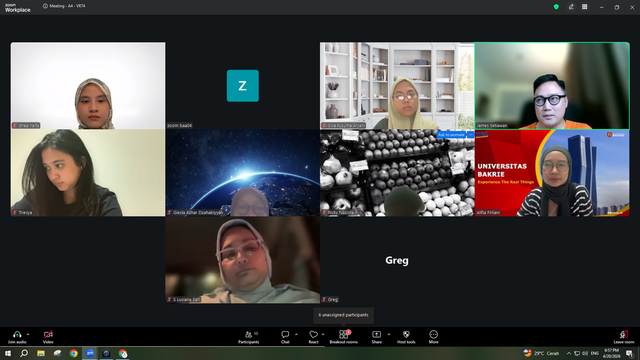The height and width of the screenshot is (360, 640).
Task: Open the React heart icon
Action: [313, 334]
